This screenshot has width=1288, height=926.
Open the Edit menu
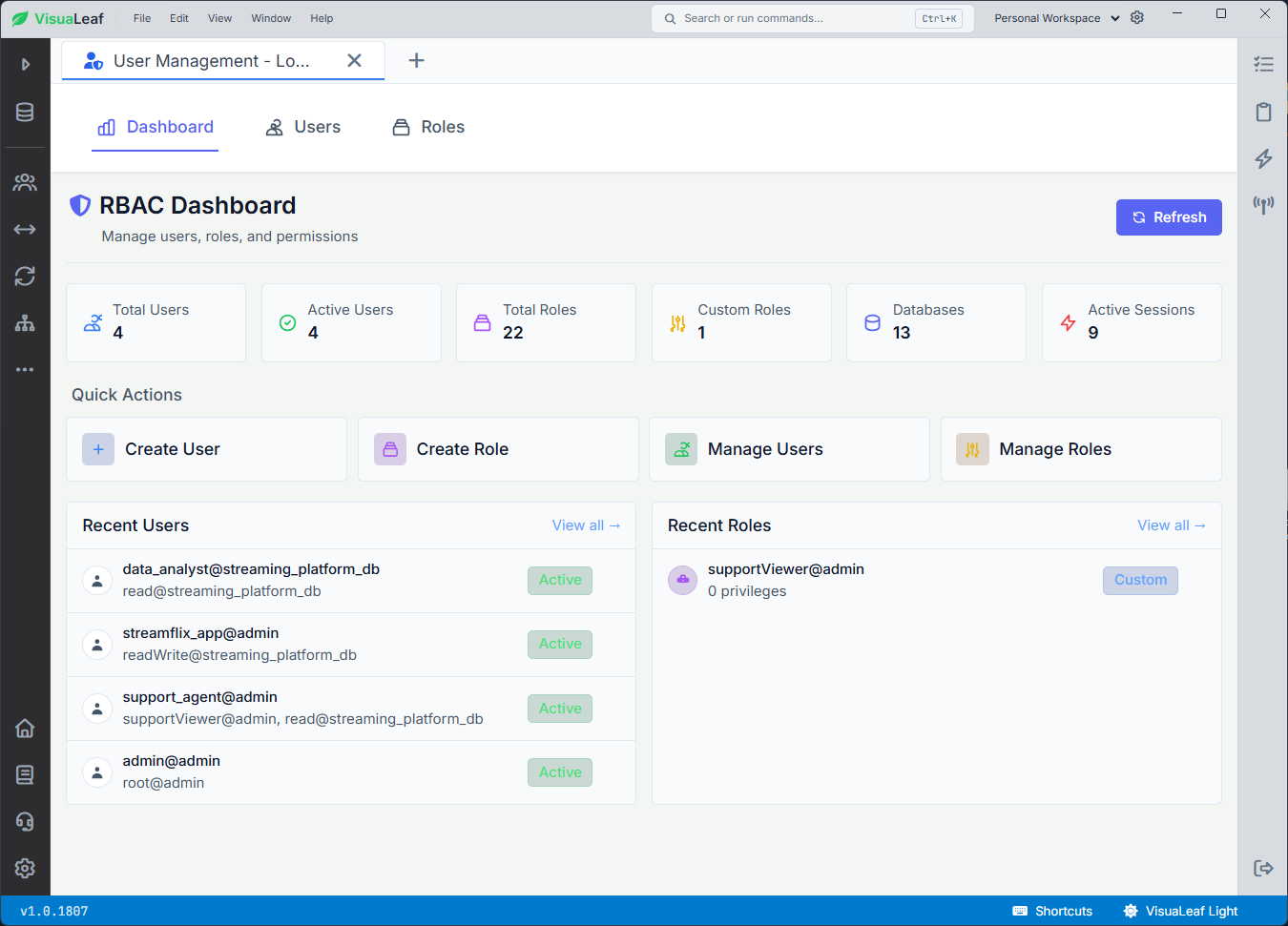[x=179, y=18]
